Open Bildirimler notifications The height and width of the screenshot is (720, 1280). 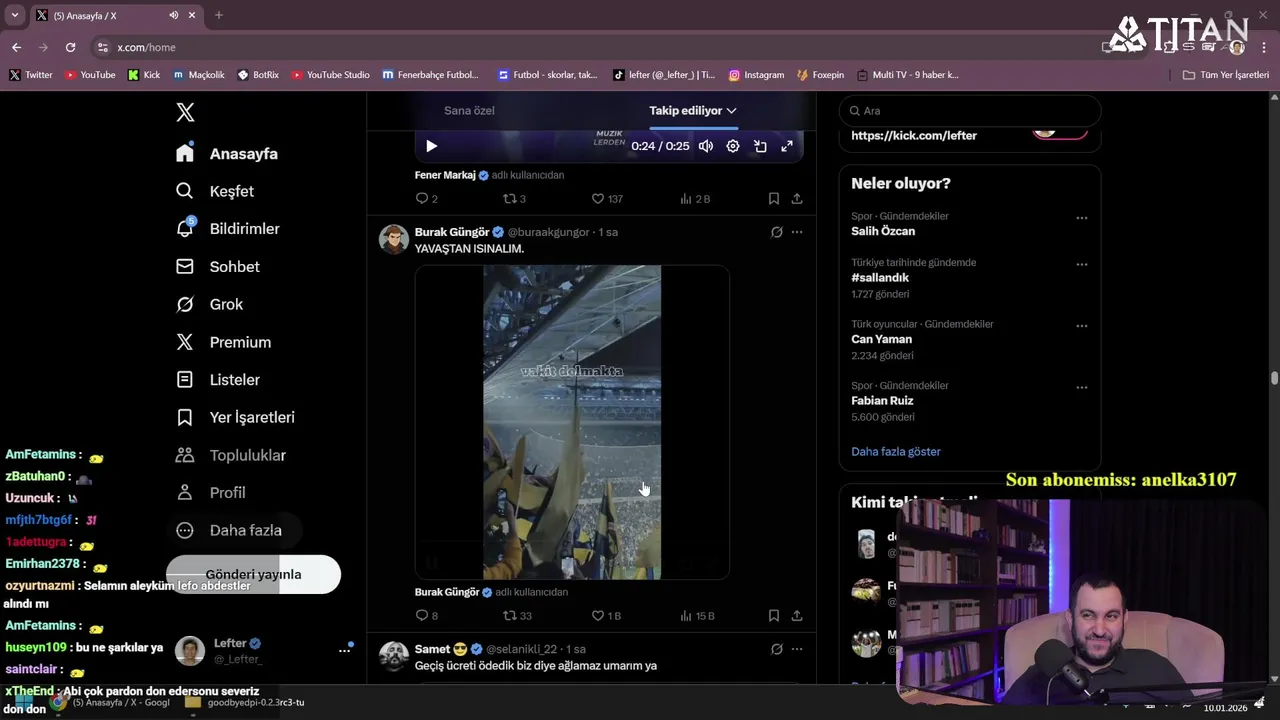point(228,229)
